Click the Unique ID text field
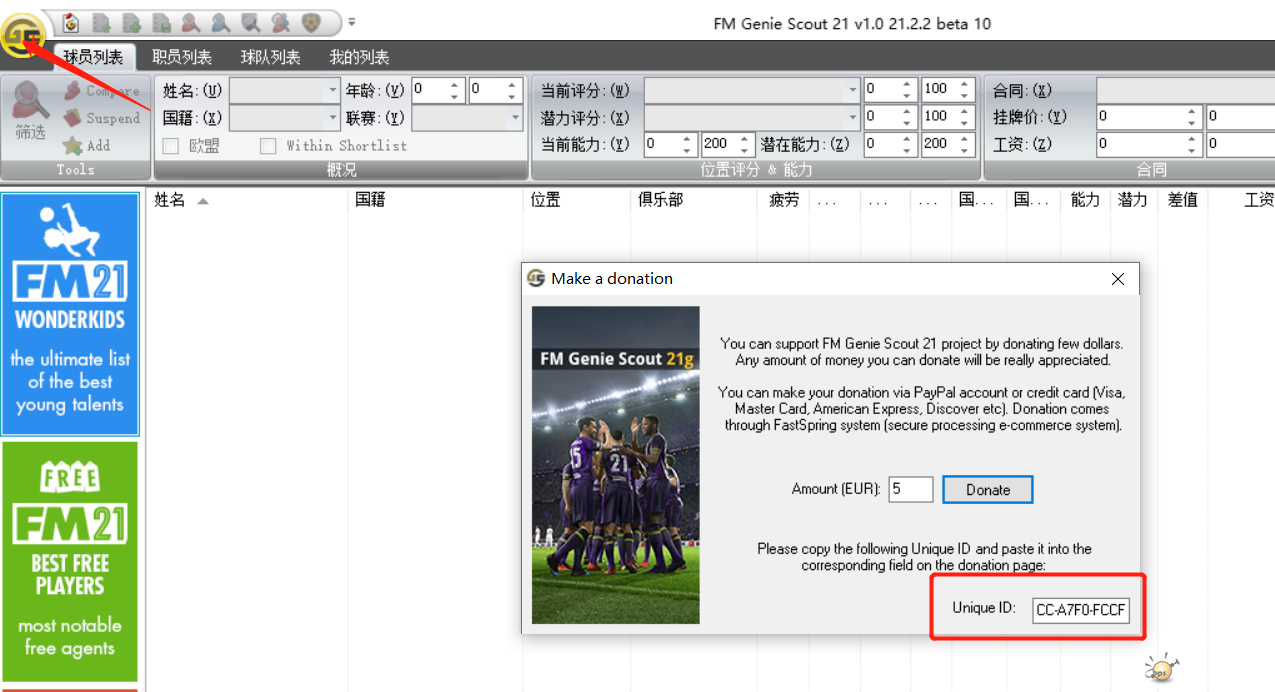 (1081, 609)
